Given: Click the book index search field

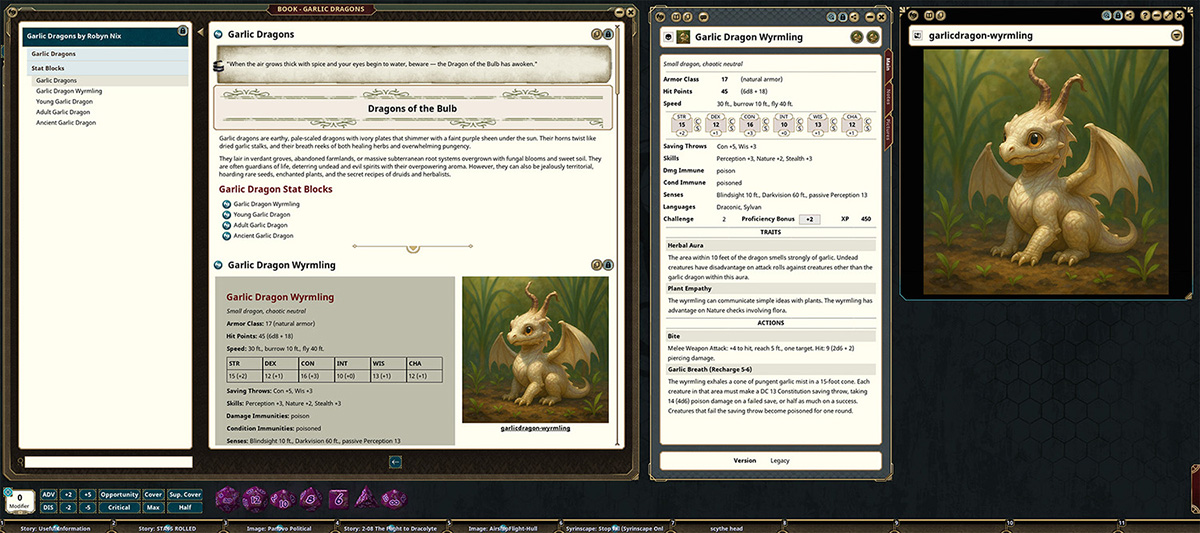Looking at the screenshot, I should [x=108, y=462].
